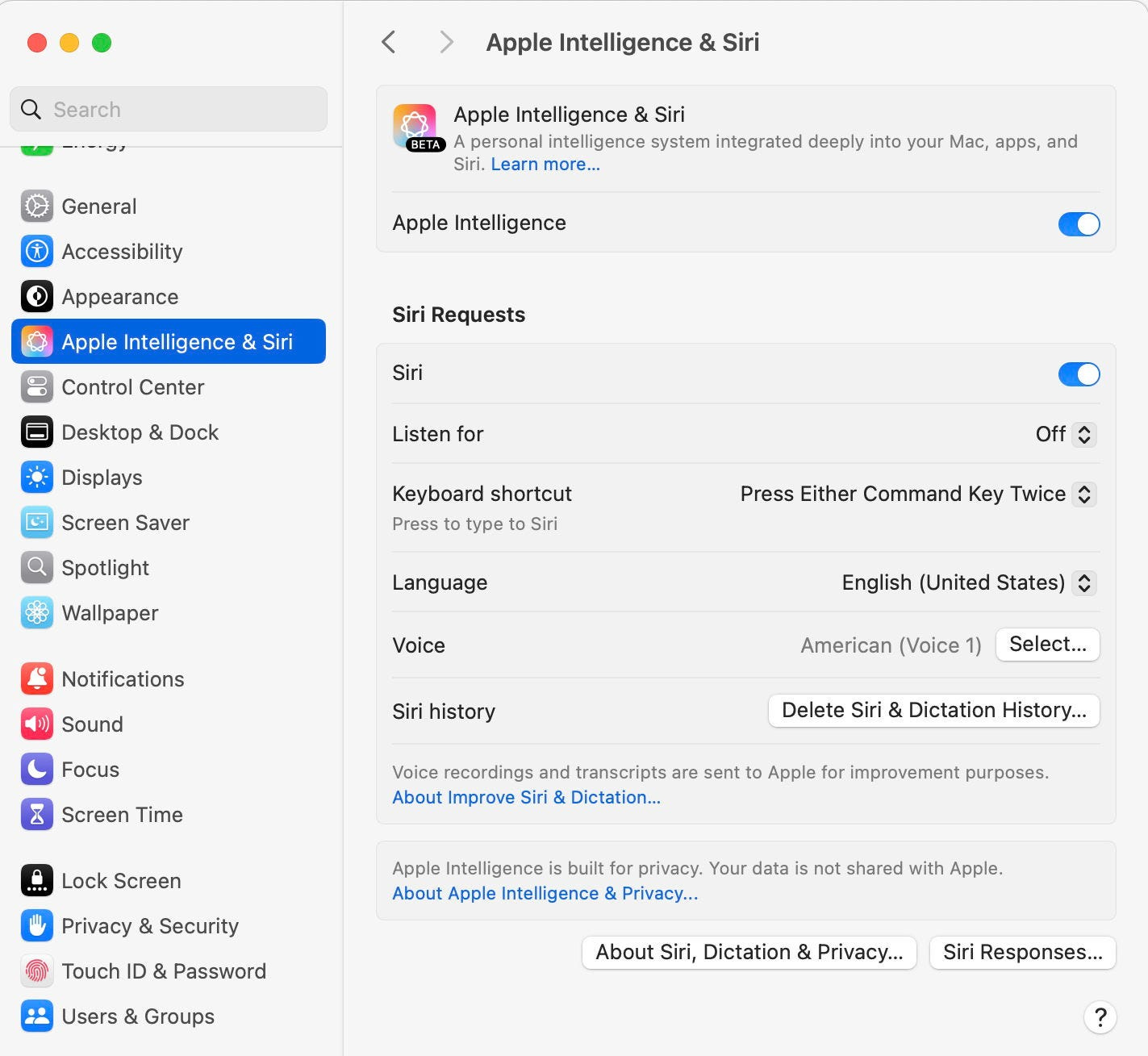
Task: Open Control Center settings
Action: 169,387
